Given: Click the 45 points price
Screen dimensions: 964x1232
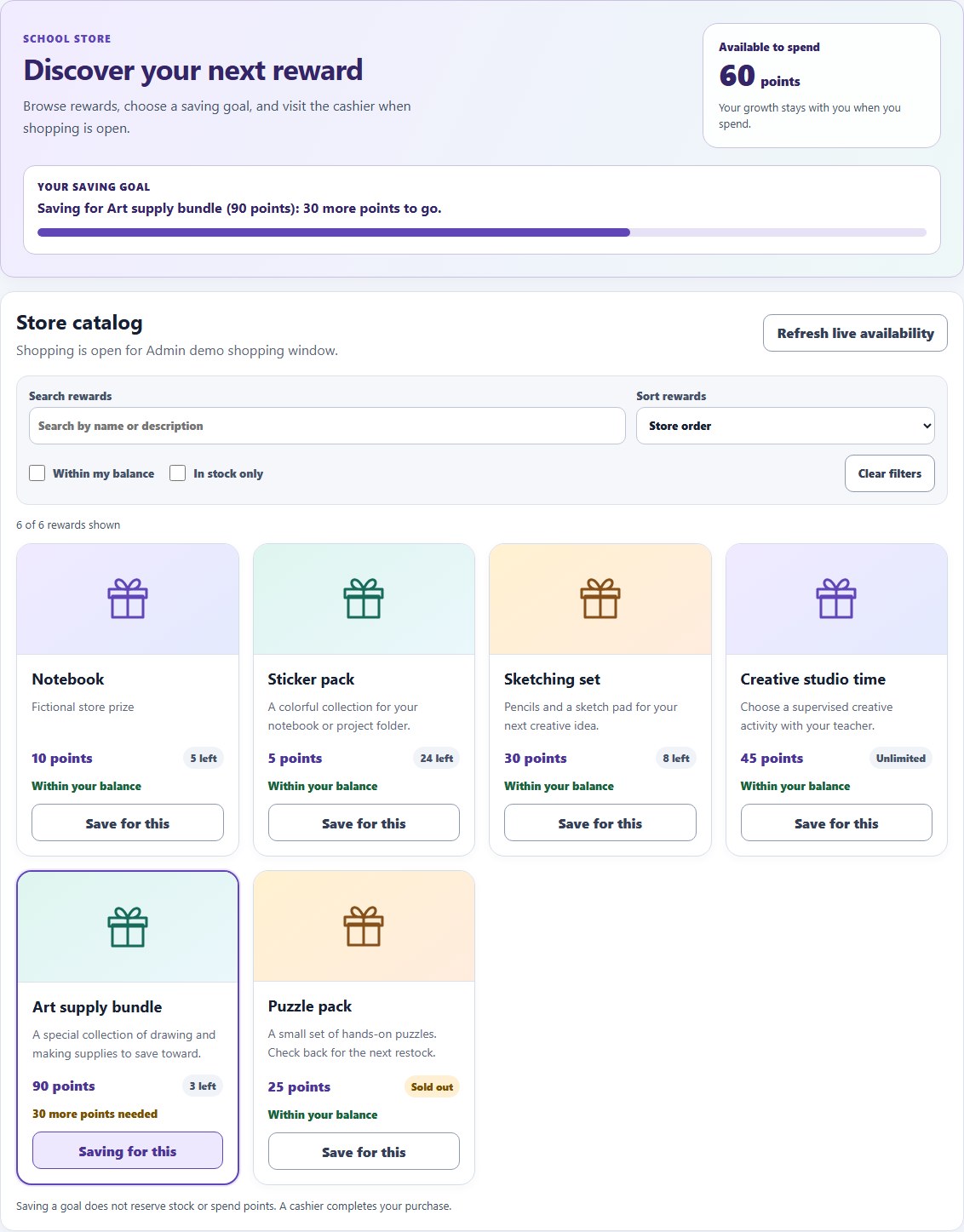Looking at the screenshot, I should tap(772, 759).
